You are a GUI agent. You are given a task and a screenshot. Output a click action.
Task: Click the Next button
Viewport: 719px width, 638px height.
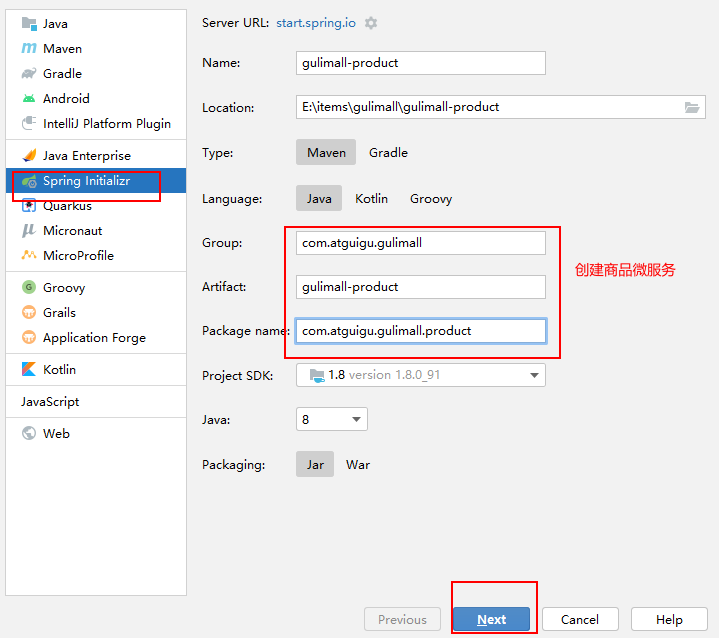click(x=491, y=619)
